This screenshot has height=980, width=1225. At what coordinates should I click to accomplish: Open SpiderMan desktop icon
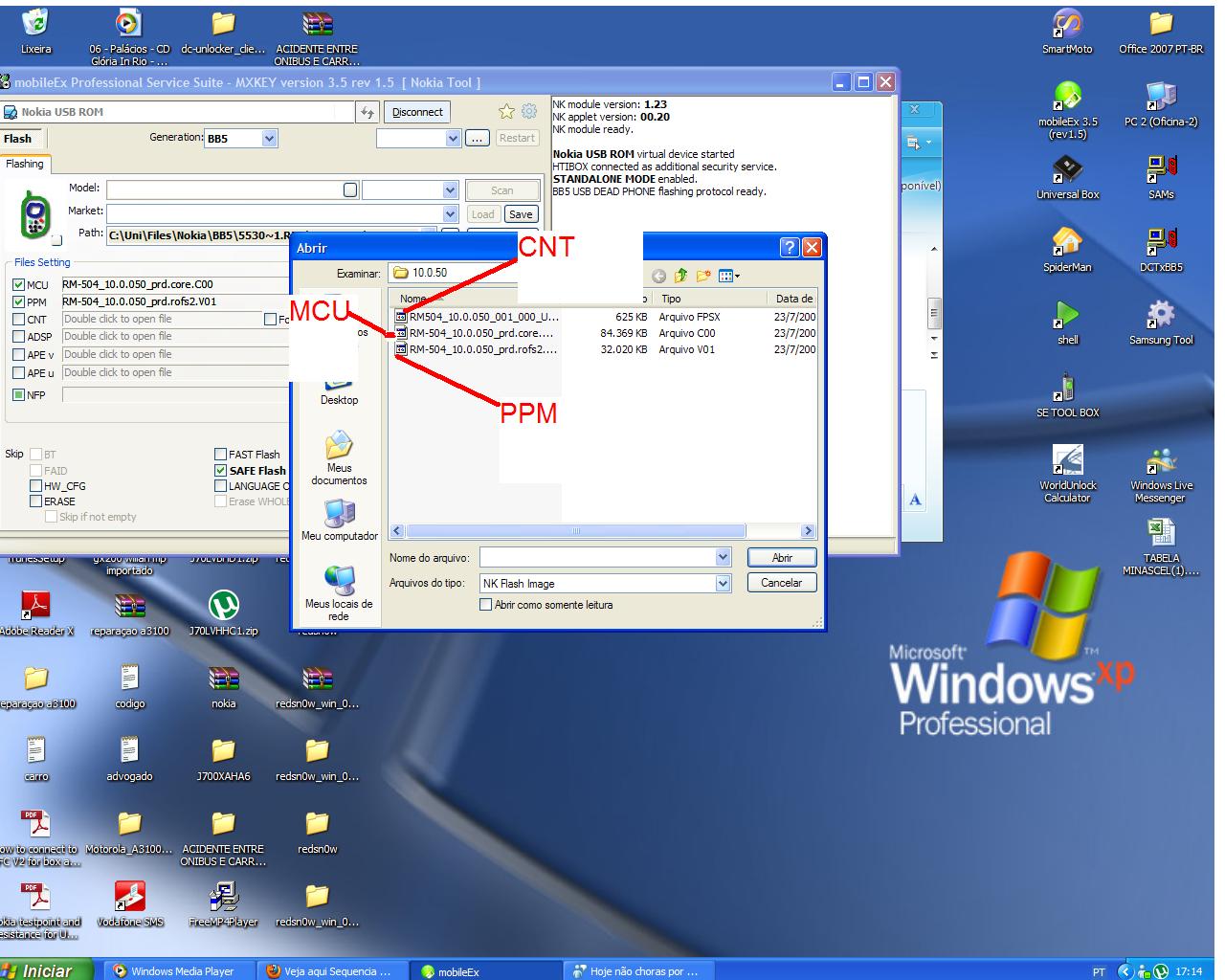1067,251
